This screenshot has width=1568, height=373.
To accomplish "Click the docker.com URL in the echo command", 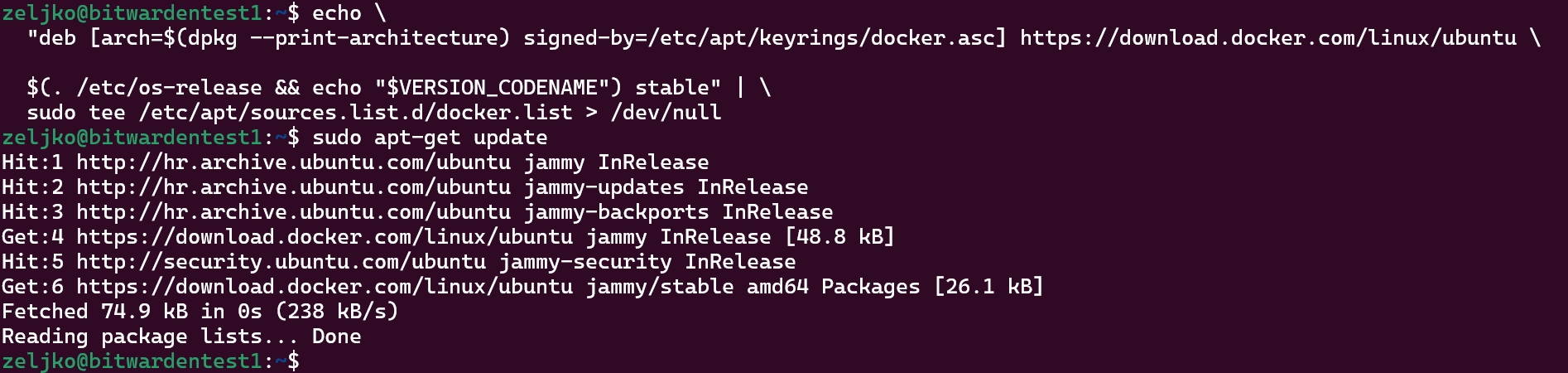I will point(1268,38).
